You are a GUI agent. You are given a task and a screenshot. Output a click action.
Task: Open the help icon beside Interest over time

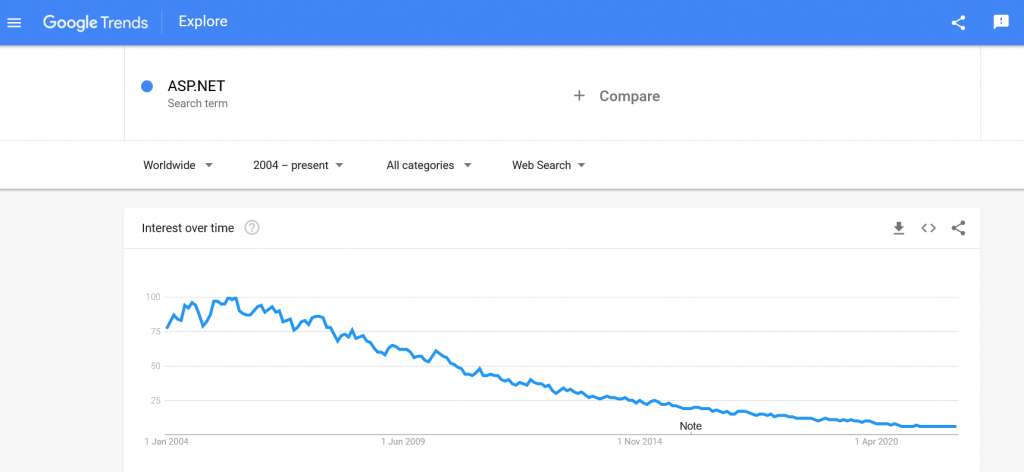coord(252,228)
